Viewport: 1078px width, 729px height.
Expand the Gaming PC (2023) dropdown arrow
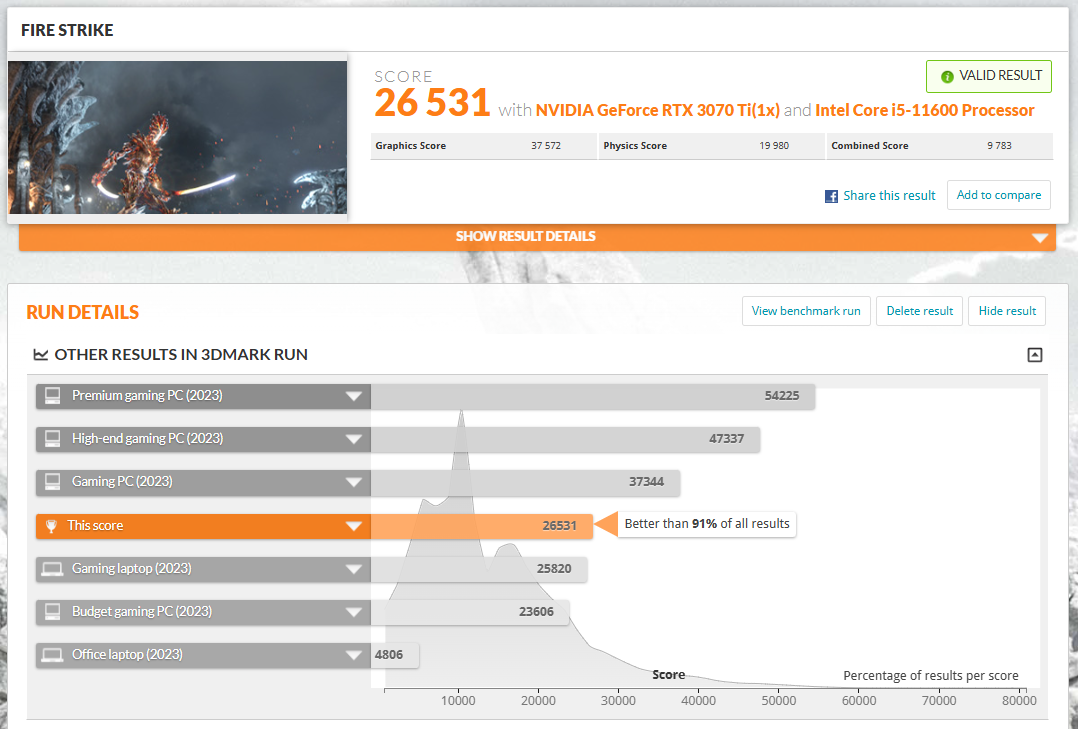[x=353, y=482]
